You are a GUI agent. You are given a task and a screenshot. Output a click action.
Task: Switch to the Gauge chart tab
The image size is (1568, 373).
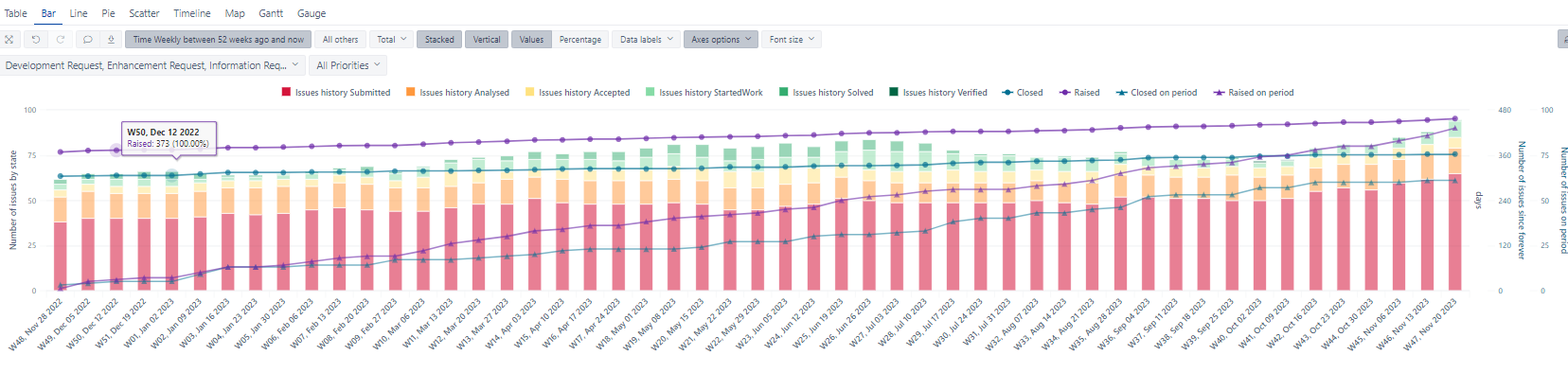tap(312, 13)
